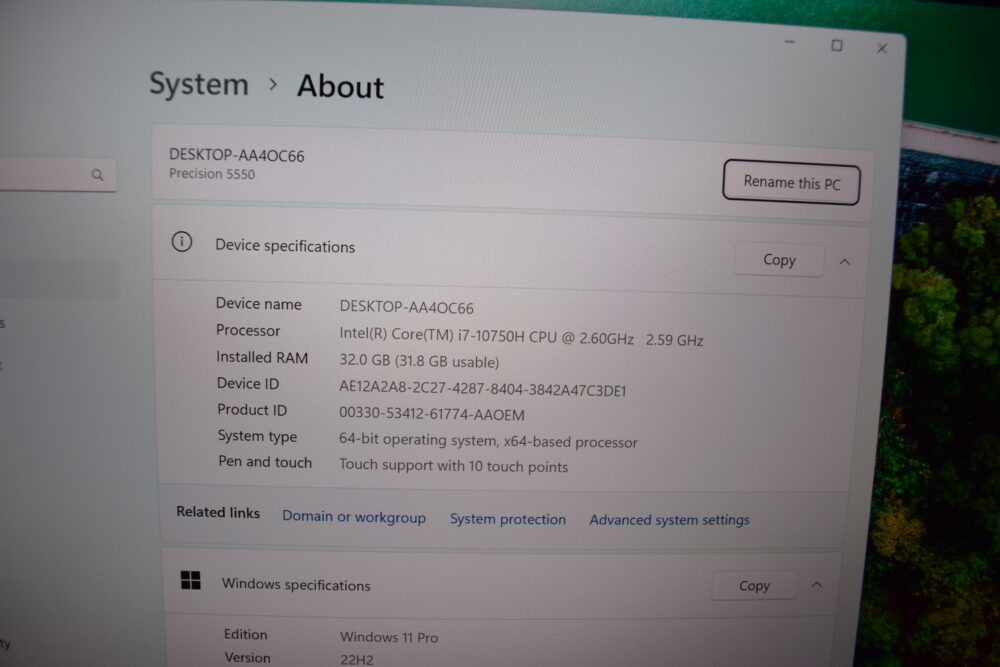Click the Windows specifications heading

(x=296, y=584)
